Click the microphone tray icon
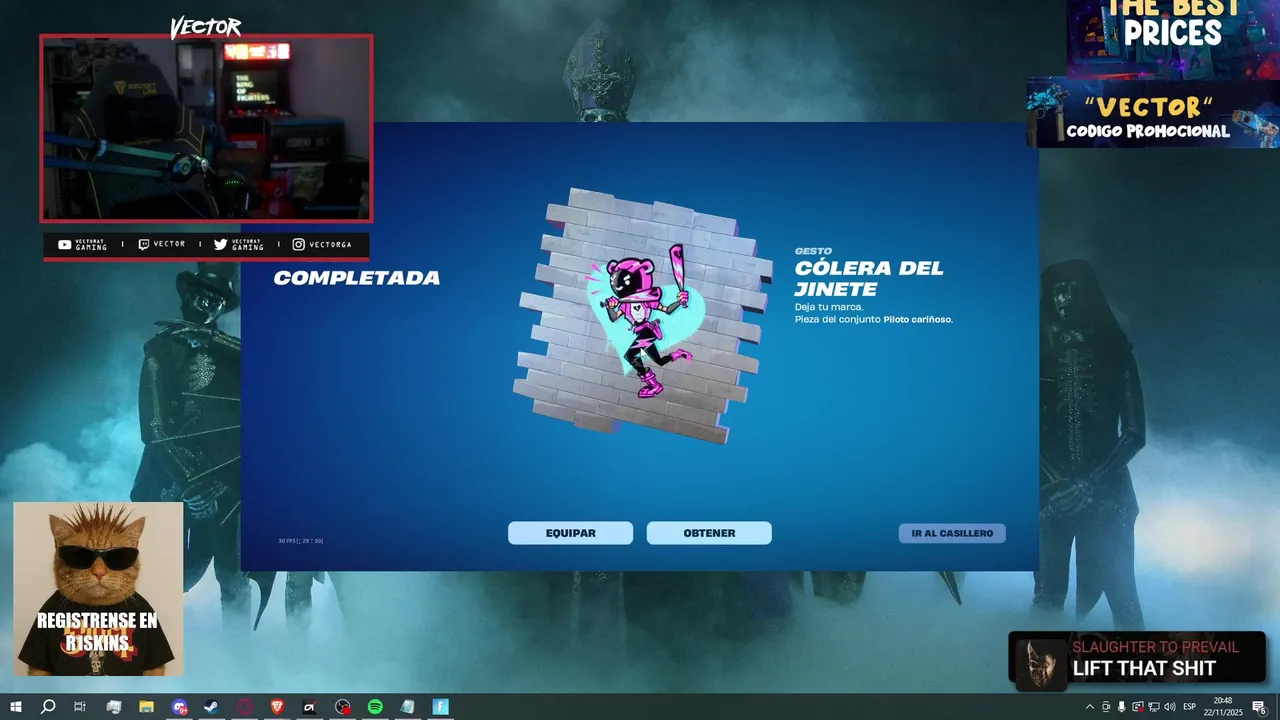This screenshot has width=1280, height=720. (1122, 707)
